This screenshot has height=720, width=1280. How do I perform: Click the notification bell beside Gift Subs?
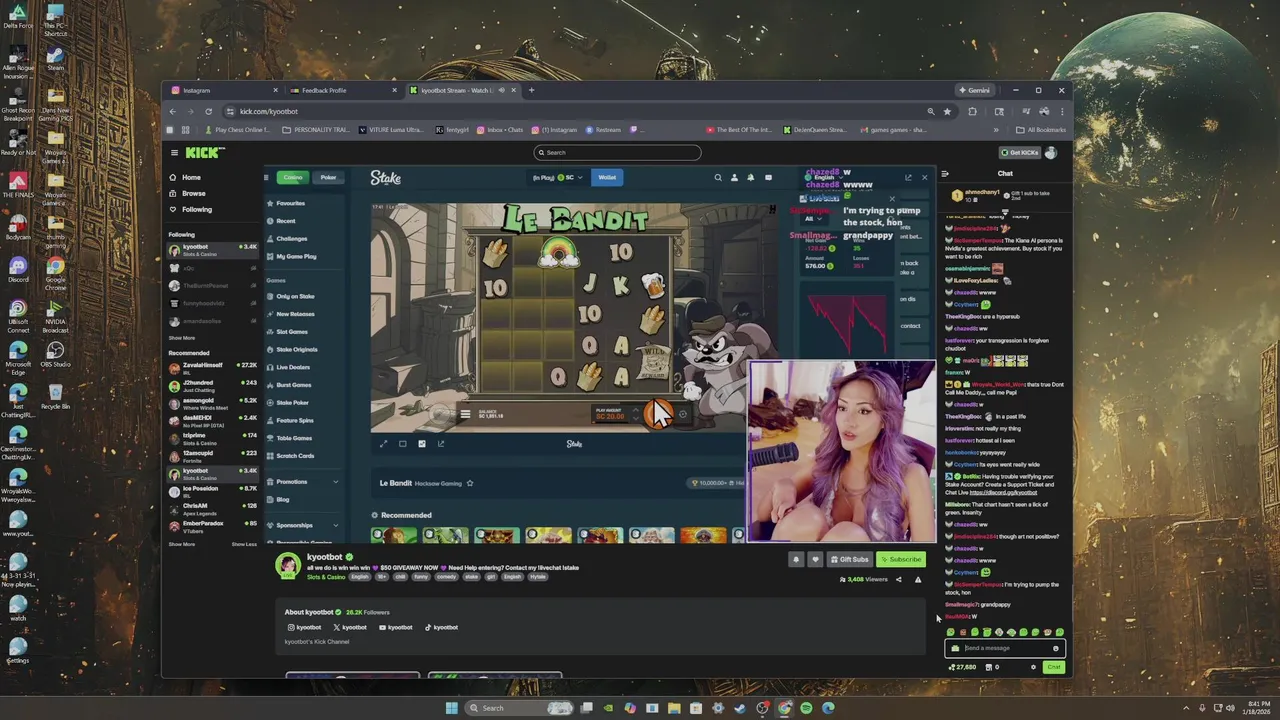[x=796, y=560]
